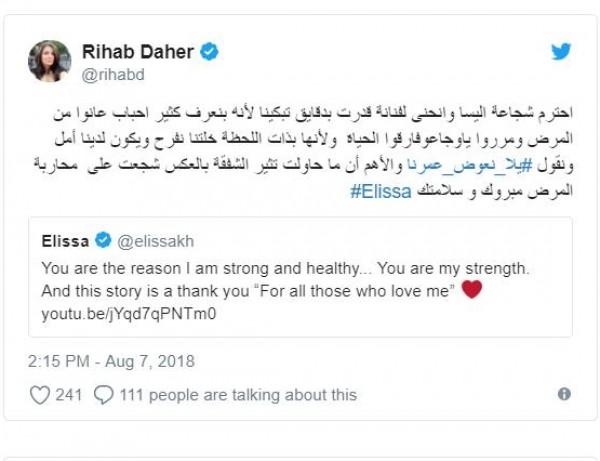
Task: Click the Twitter bird logo
Action: coord(561,52)
